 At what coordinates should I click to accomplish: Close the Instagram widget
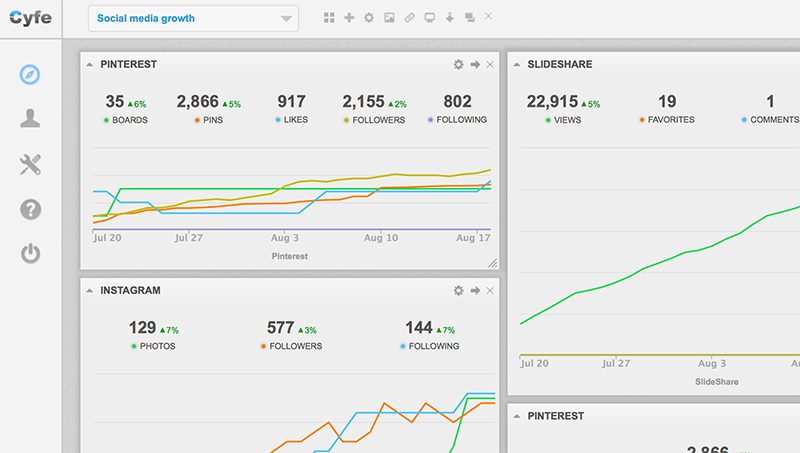(x=490, y=290)
